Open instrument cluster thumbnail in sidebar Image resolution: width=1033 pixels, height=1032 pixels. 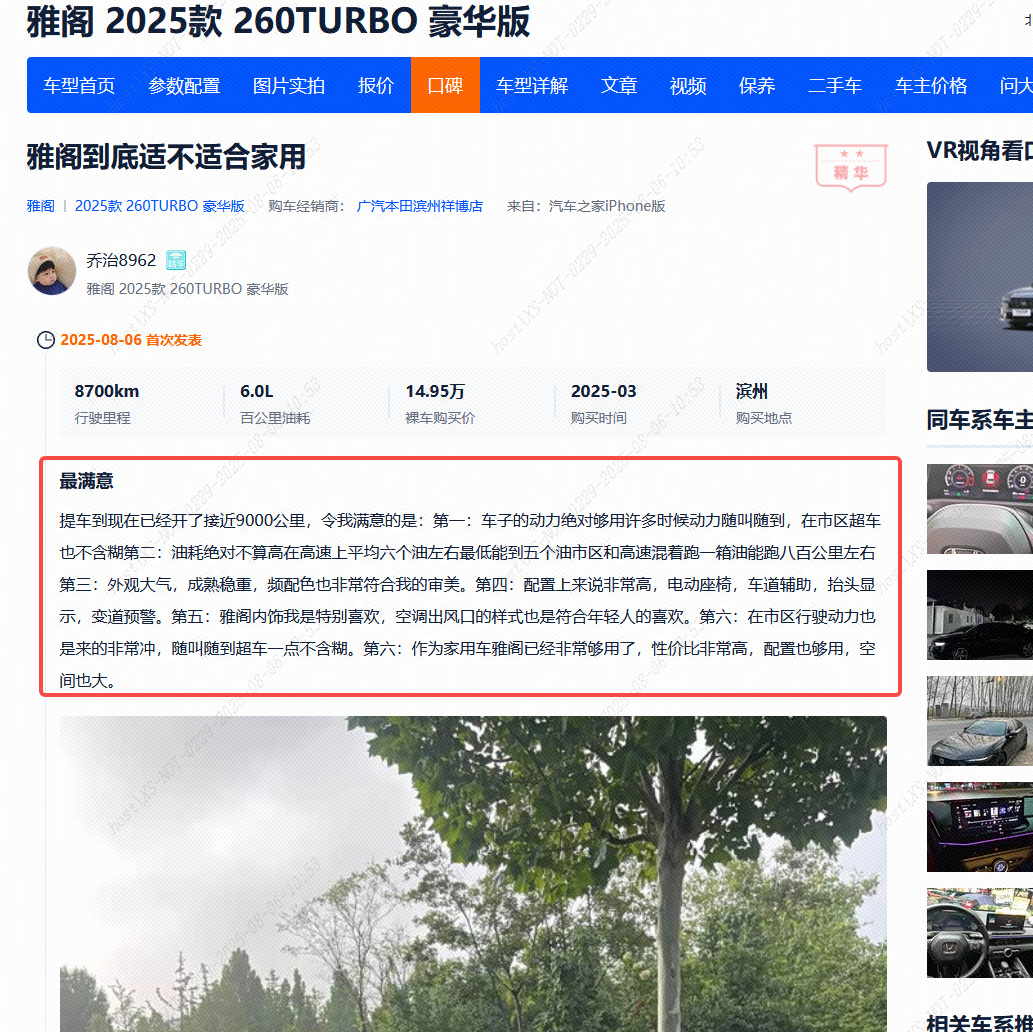click(980, 509)
